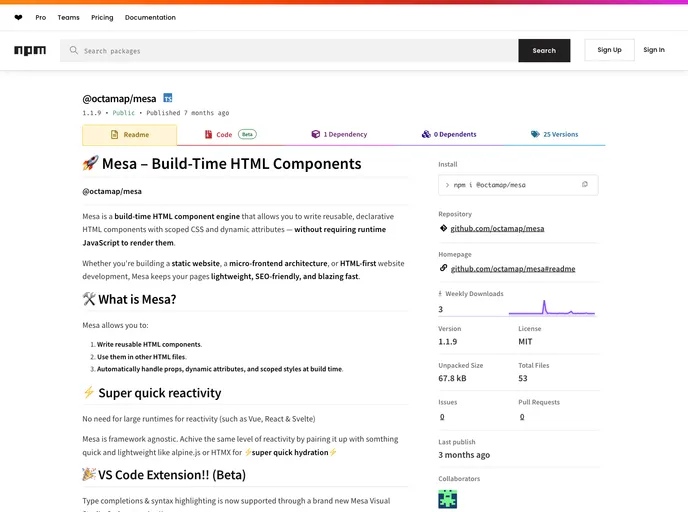Click the Super quick reactivity heading
The height and width of the screenshot is (512, 688).
point(160,393)
